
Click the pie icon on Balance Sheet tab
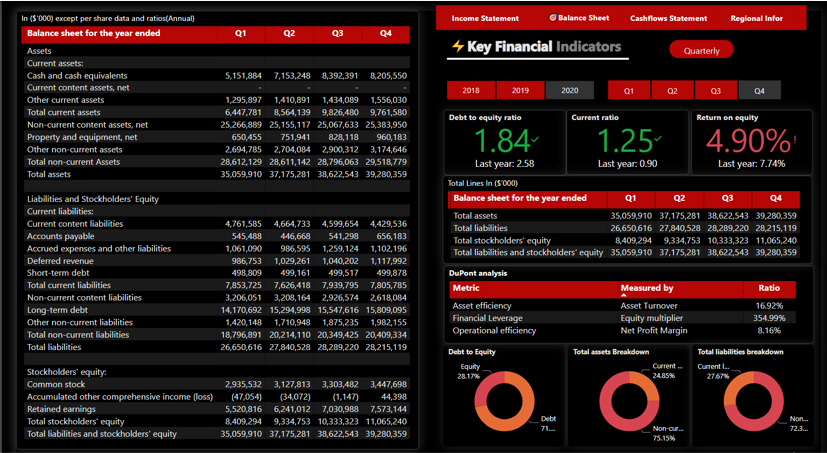[553, 18]
